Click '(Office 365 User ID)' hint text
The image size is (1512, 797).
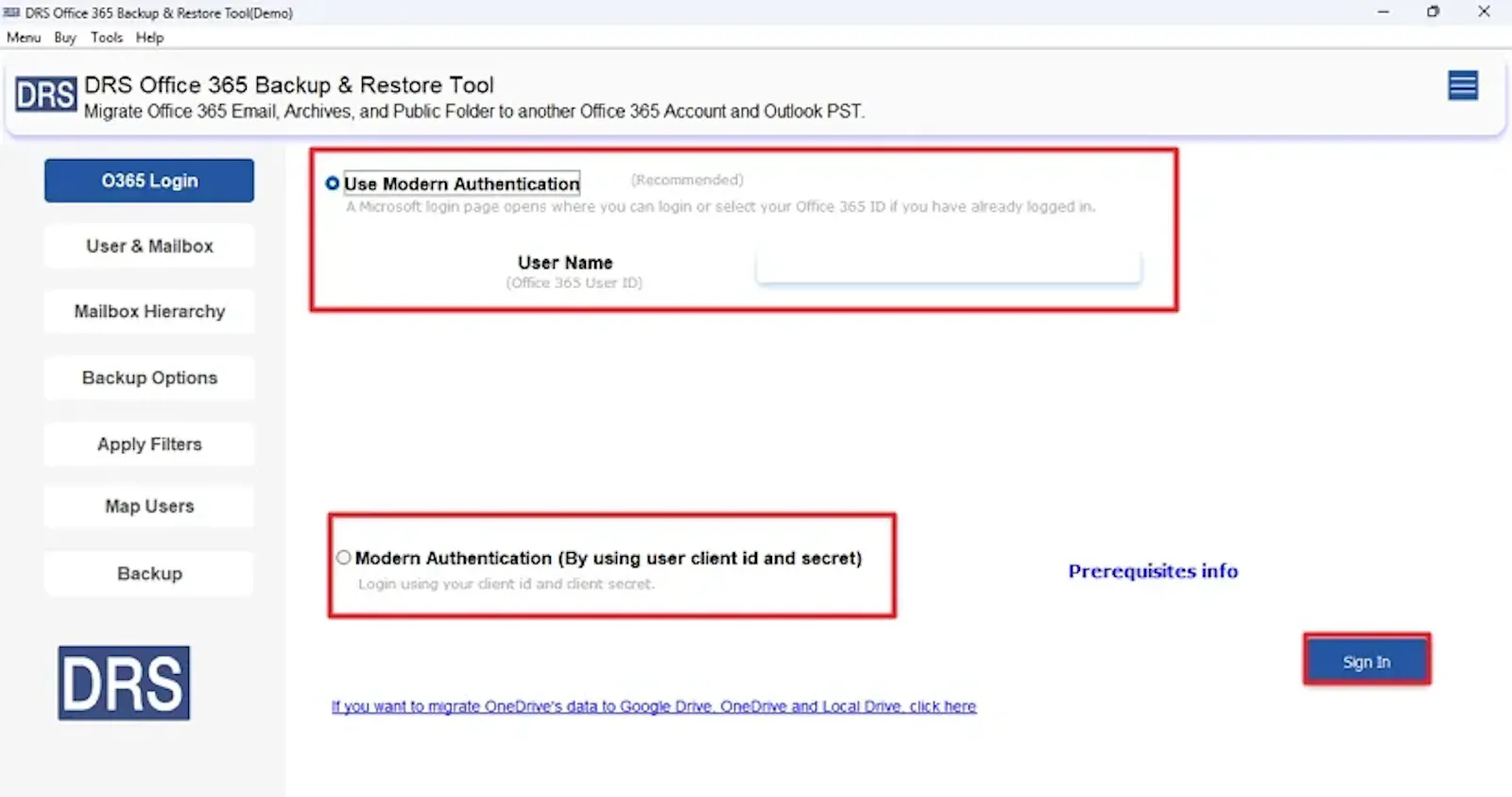[x=574, y=283]
